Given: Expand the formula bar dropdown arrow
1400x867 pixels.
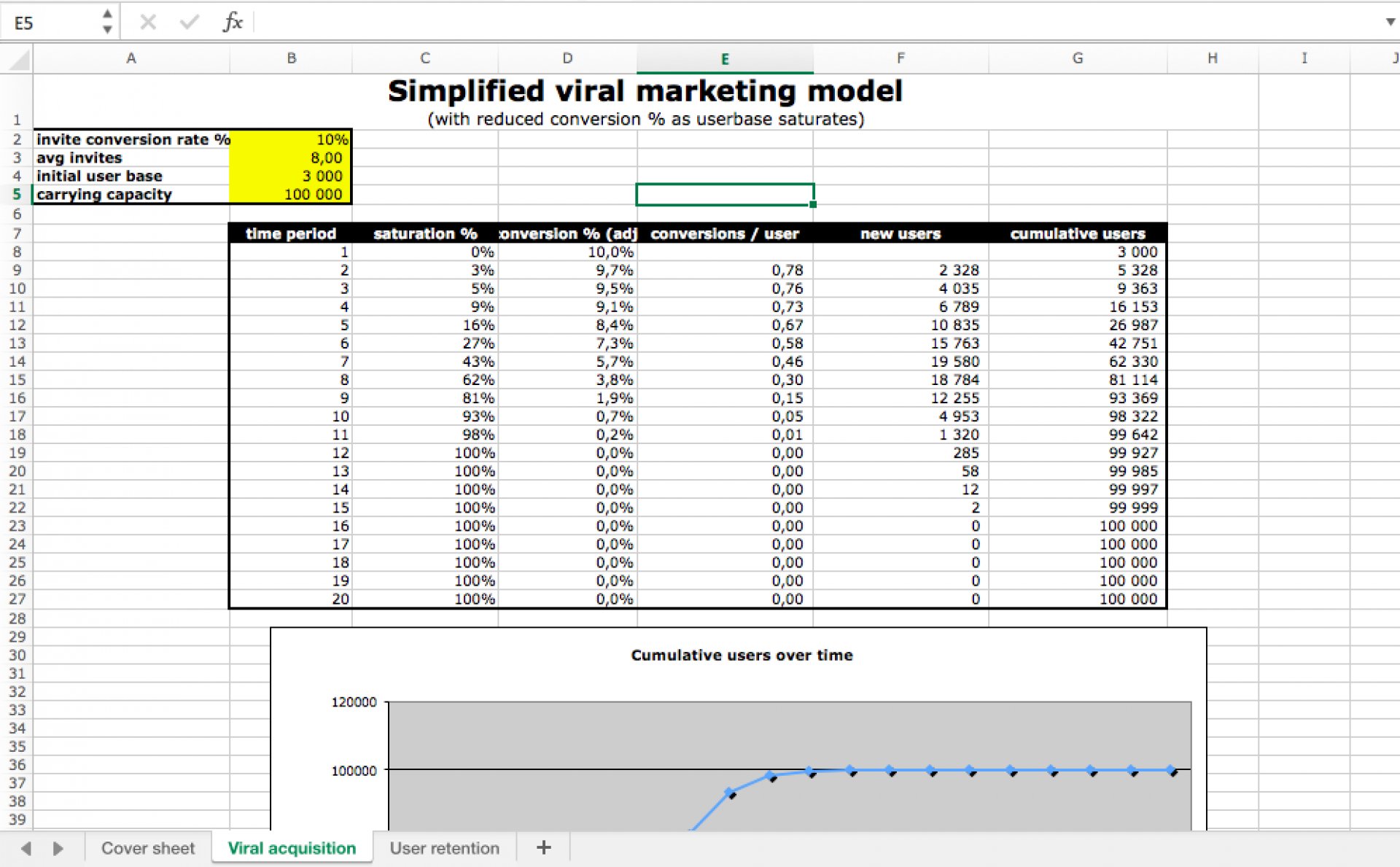Looking at the screenshot, I should (1390, 22).
